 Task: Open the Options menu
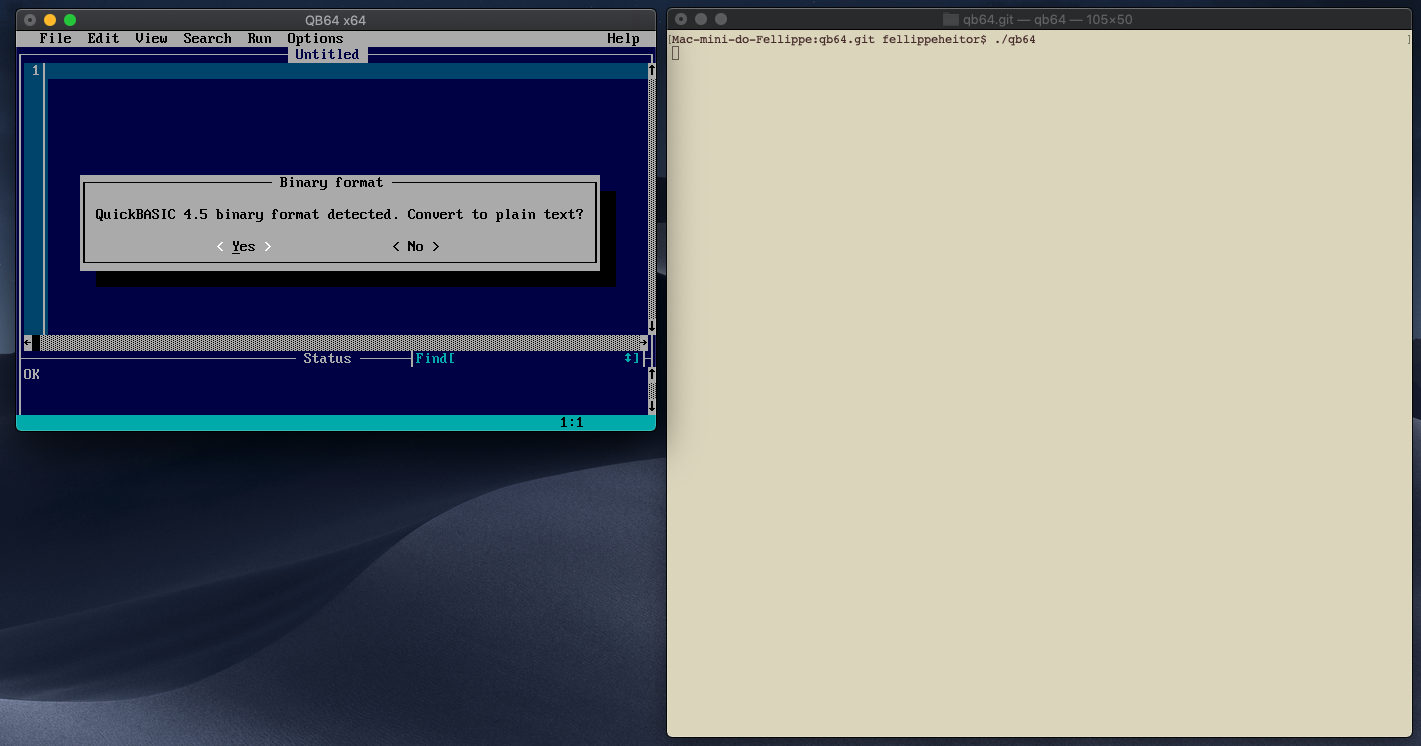tap(315, 38)
